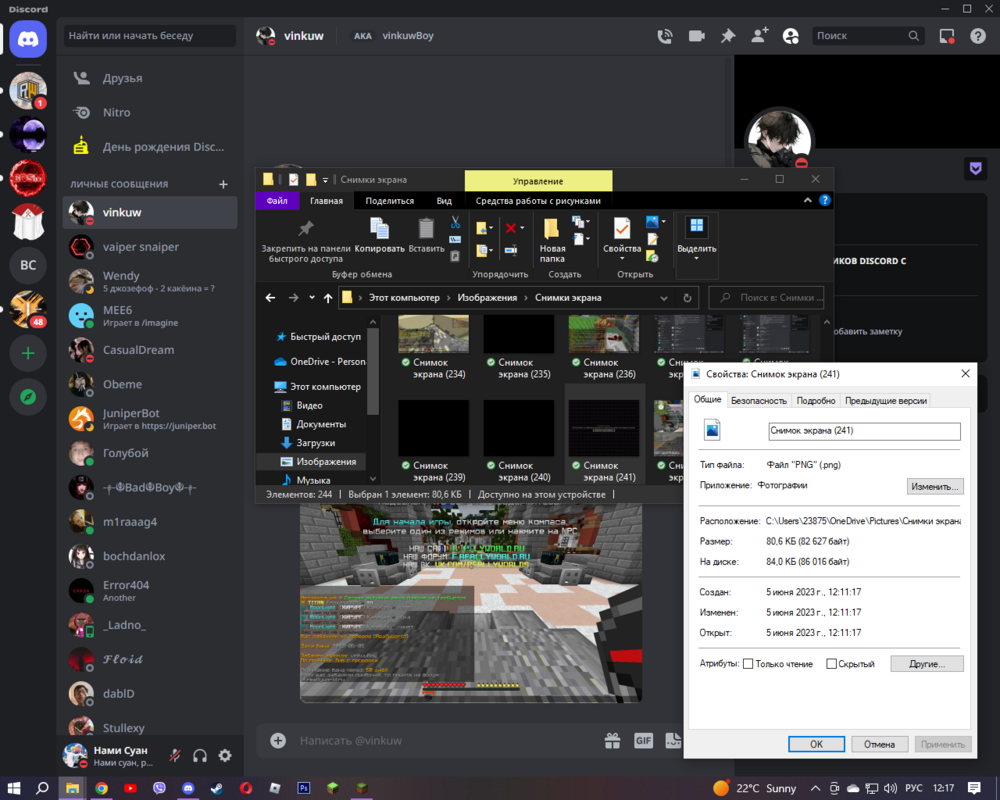This screenshot has width=1000, height=800.
Task: Enable the Read-only attribute checkbox
Action: 748,664
